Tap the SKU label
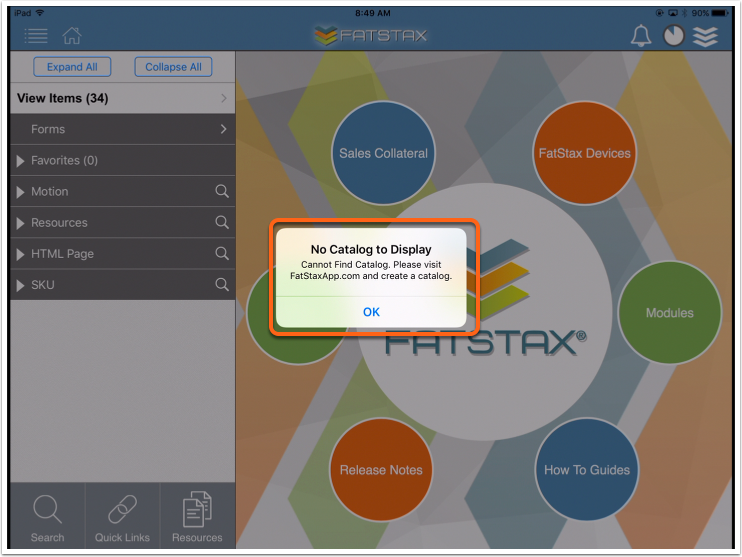Screen dimensions: 742x557 [43, 285]
